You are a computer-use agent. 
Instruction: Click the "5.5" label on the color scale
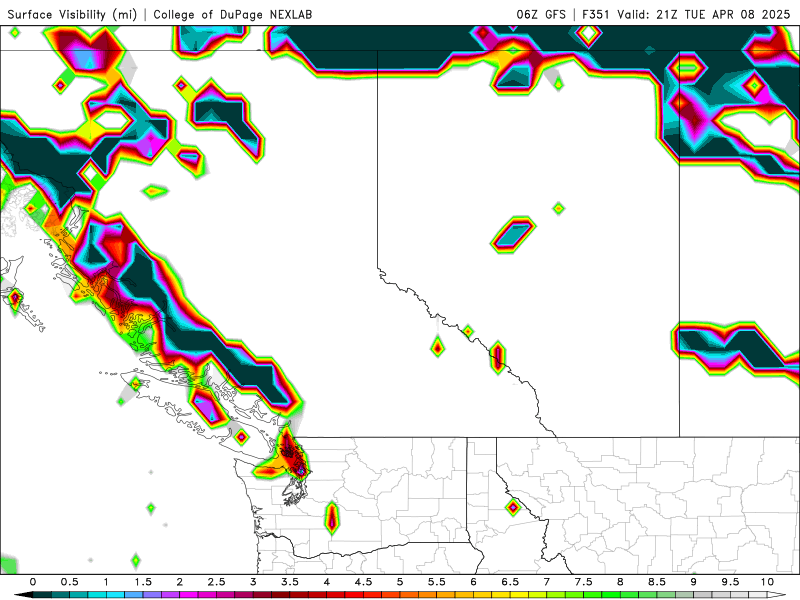(x=437, y=582)
